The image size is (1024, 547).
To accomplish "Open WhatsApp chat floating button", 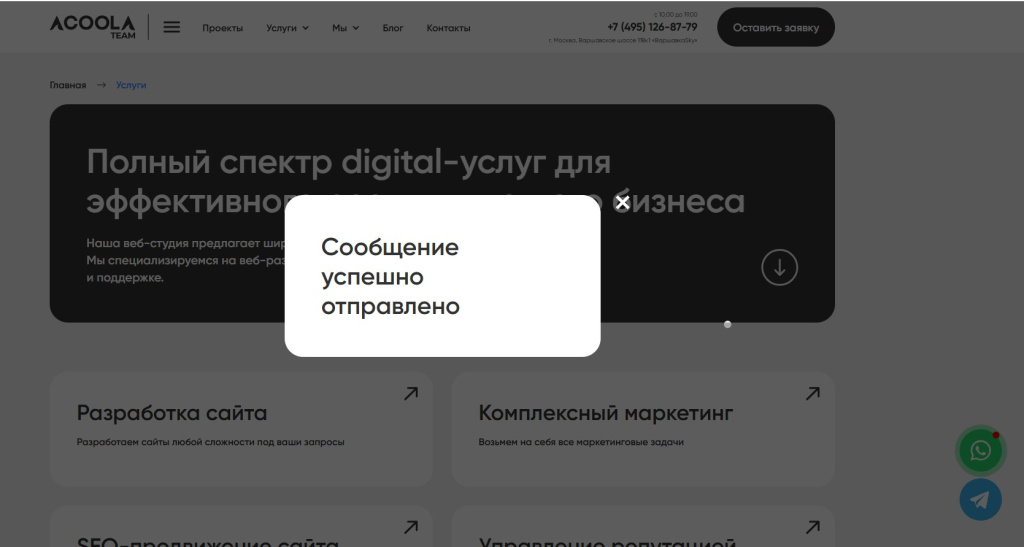I will 980,450.
